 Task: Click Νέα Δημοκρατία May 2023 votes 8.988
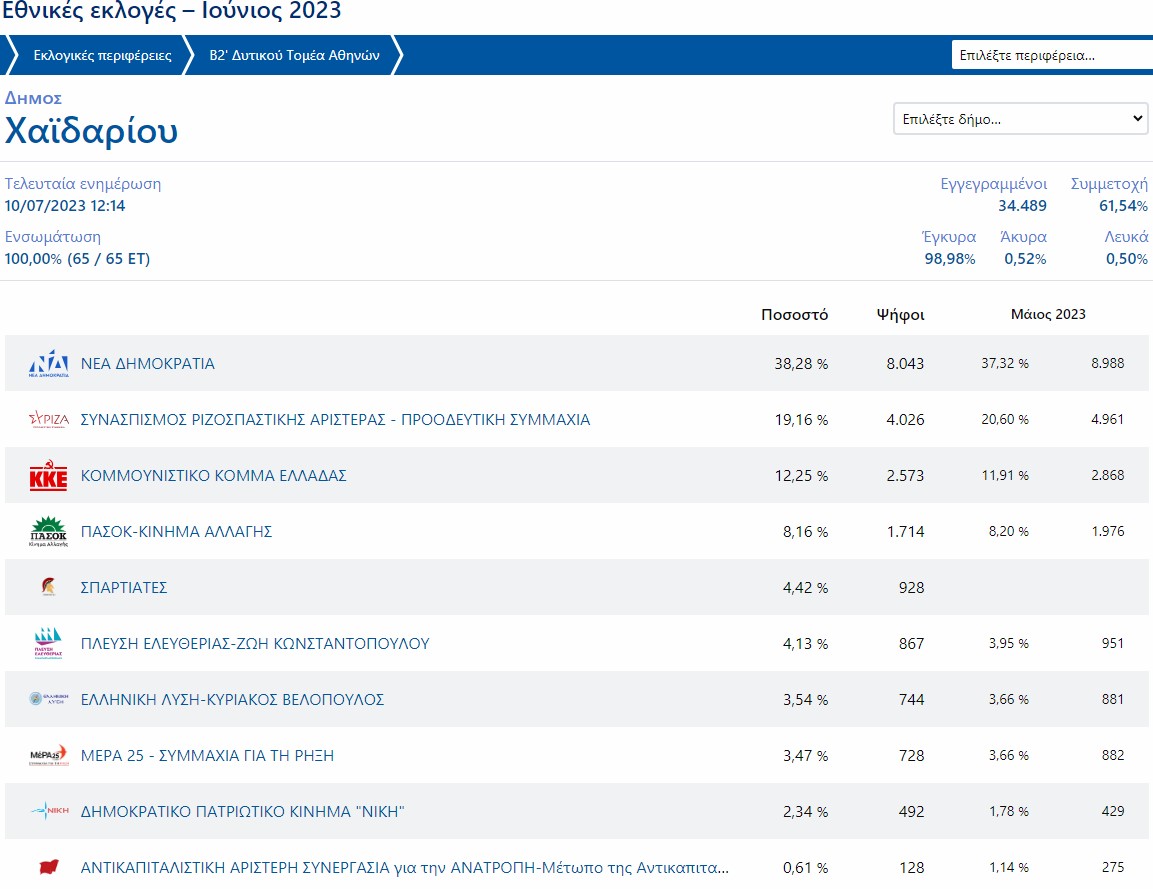[x=1107, y=363]
